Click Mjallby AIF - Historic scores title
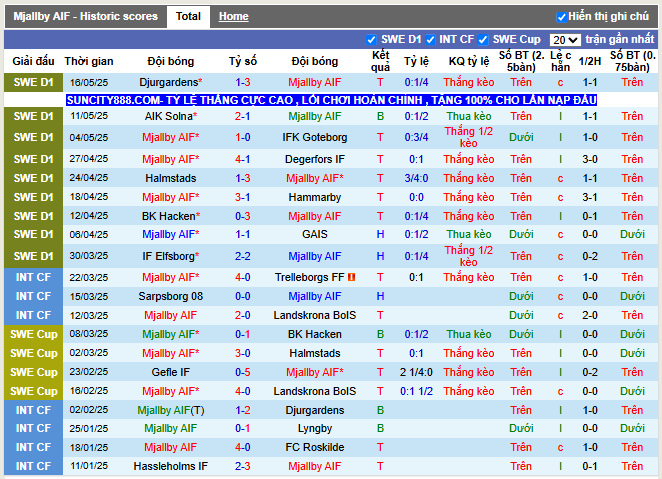Viewport: 662px width, 479px height. 85,16
